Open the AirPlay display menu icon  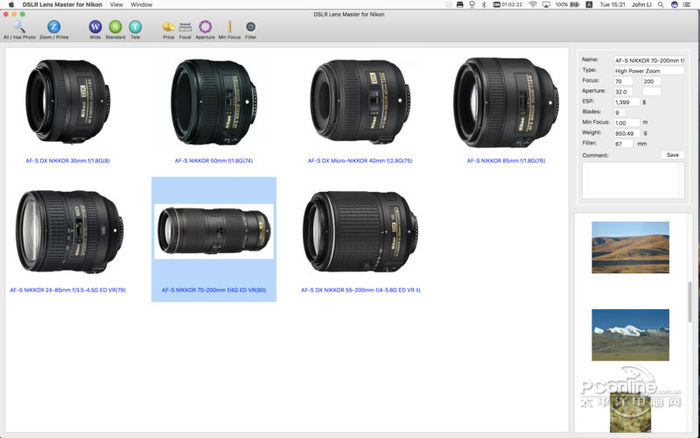[x=546, y=4]
